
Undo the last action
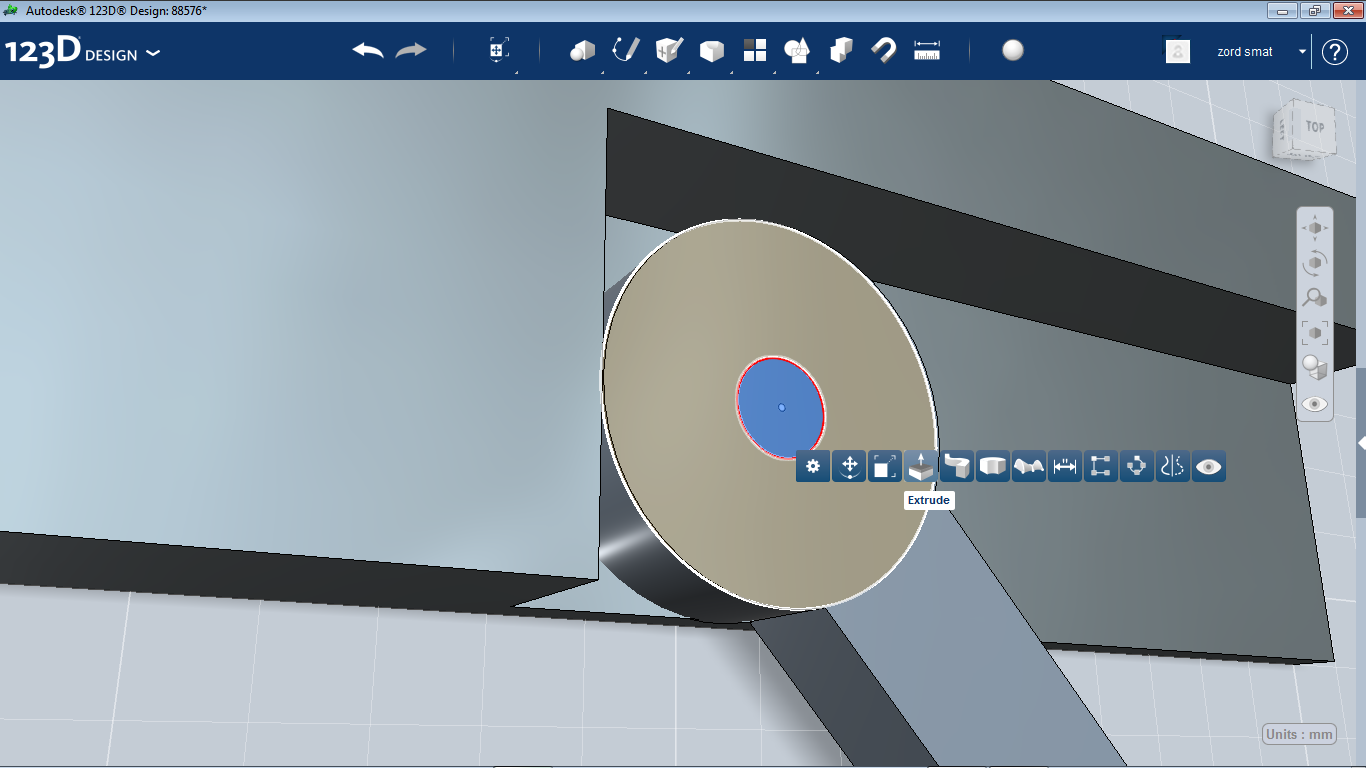368,50
